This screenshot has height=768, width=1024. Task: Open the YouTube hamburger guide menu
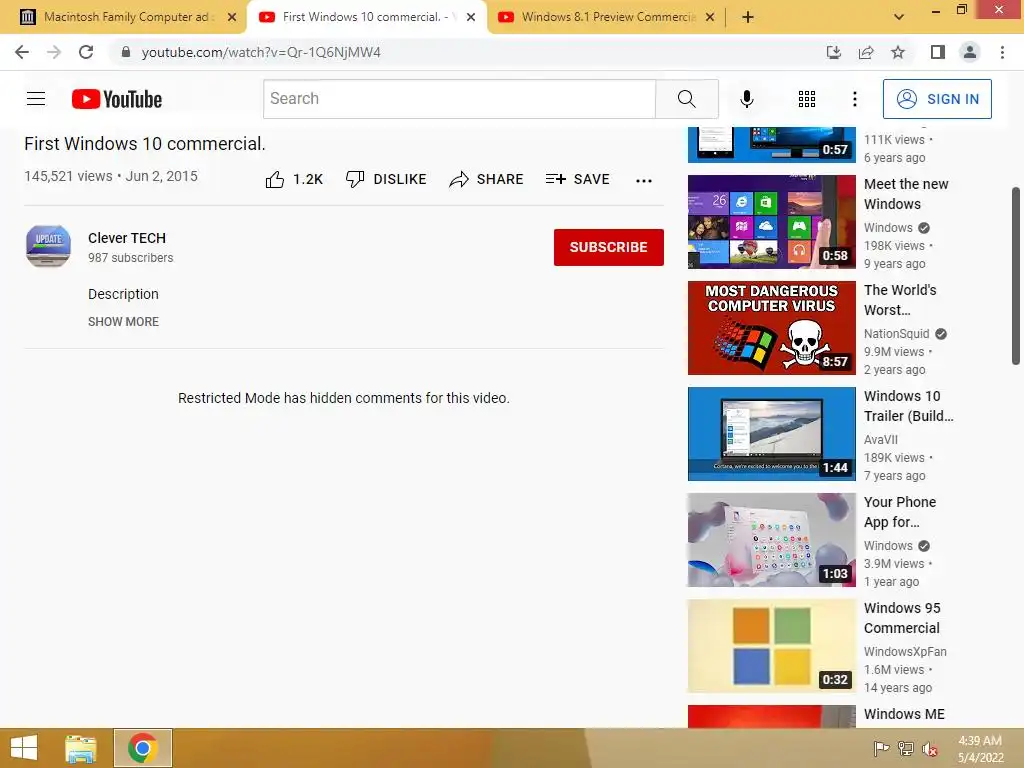[36, 99]
